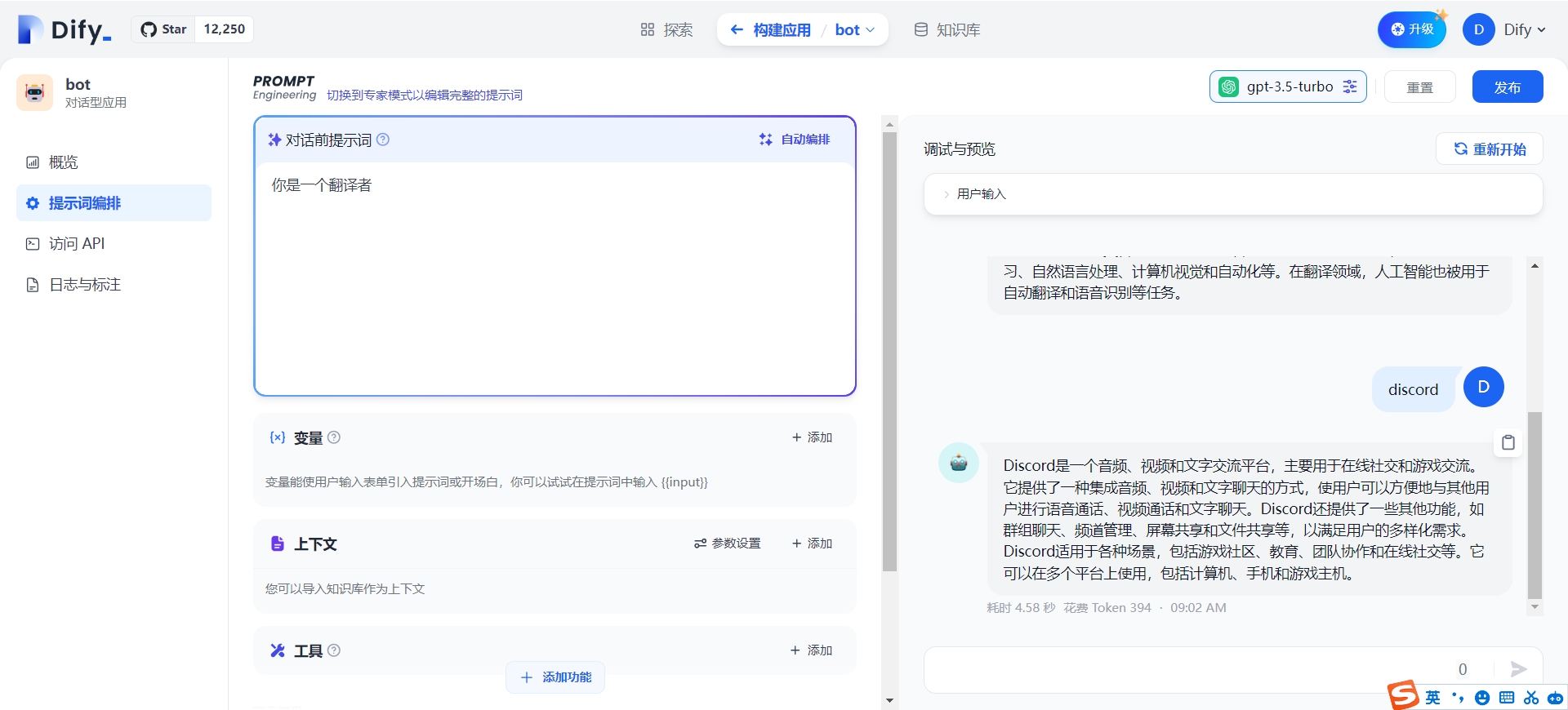Click the bot app robot icon
The image size is (1568, 710).
(34, 92)
